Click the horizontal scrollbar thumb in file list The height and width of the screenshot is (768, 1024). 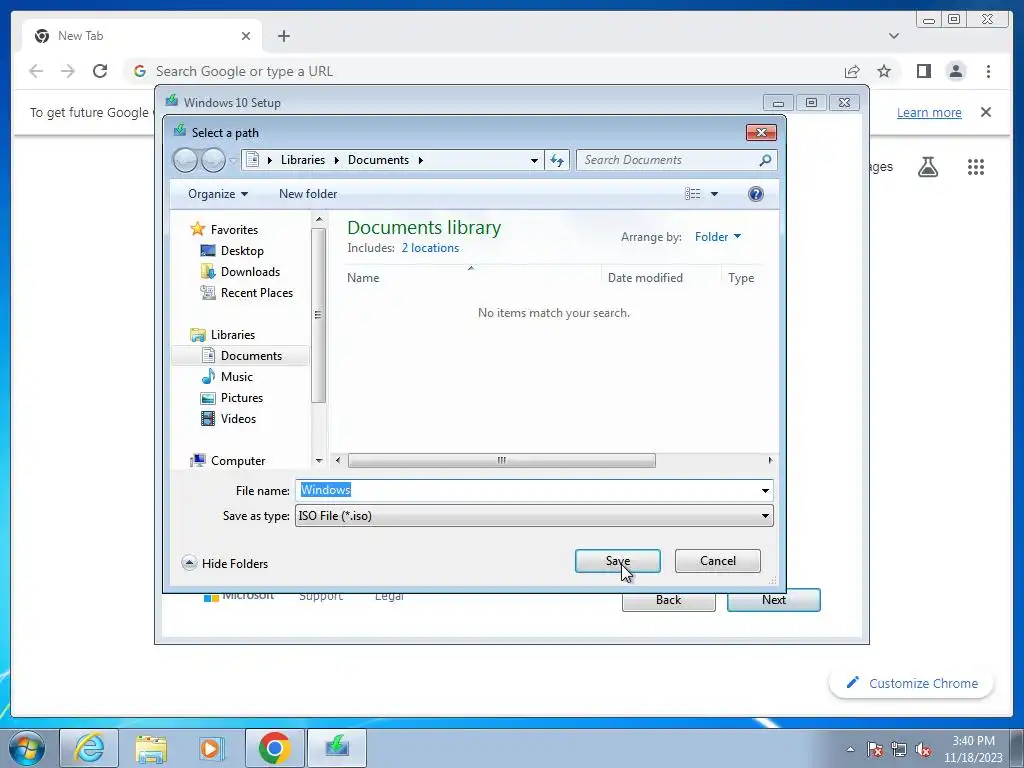(x=502, y=460)
